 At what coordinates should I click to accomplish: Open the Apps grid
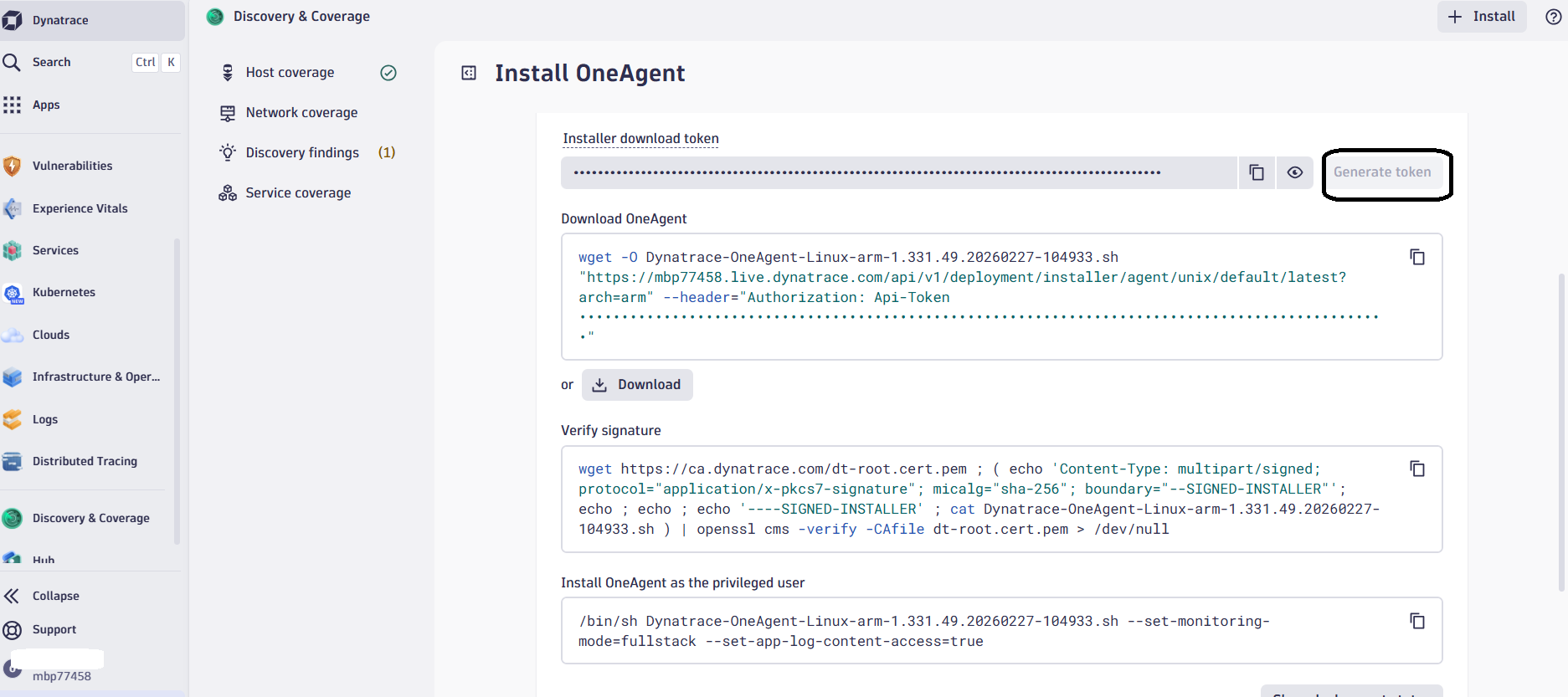(46, 104)
